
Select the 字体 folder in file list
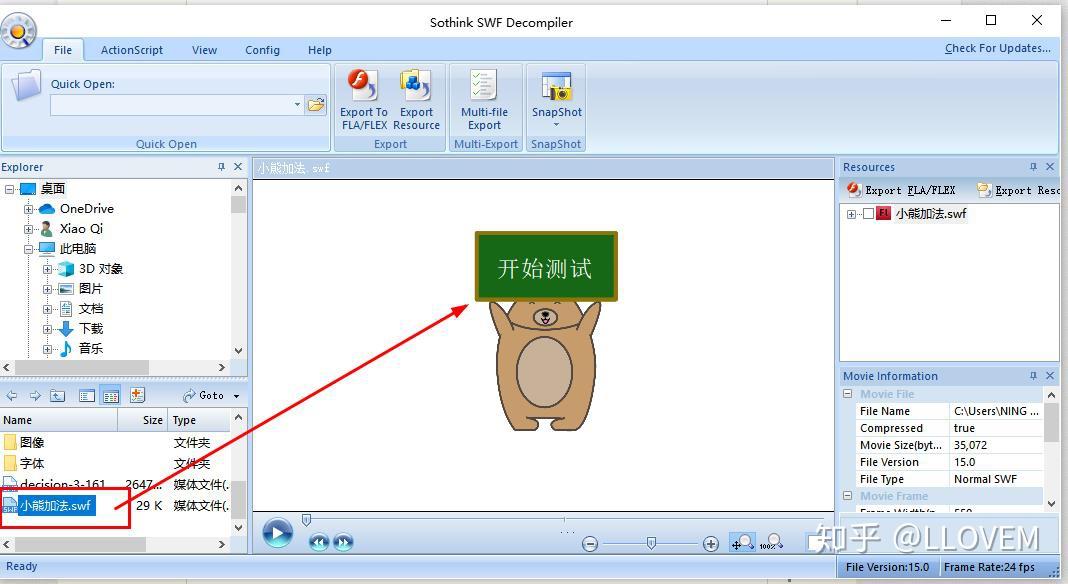(32, 463)
